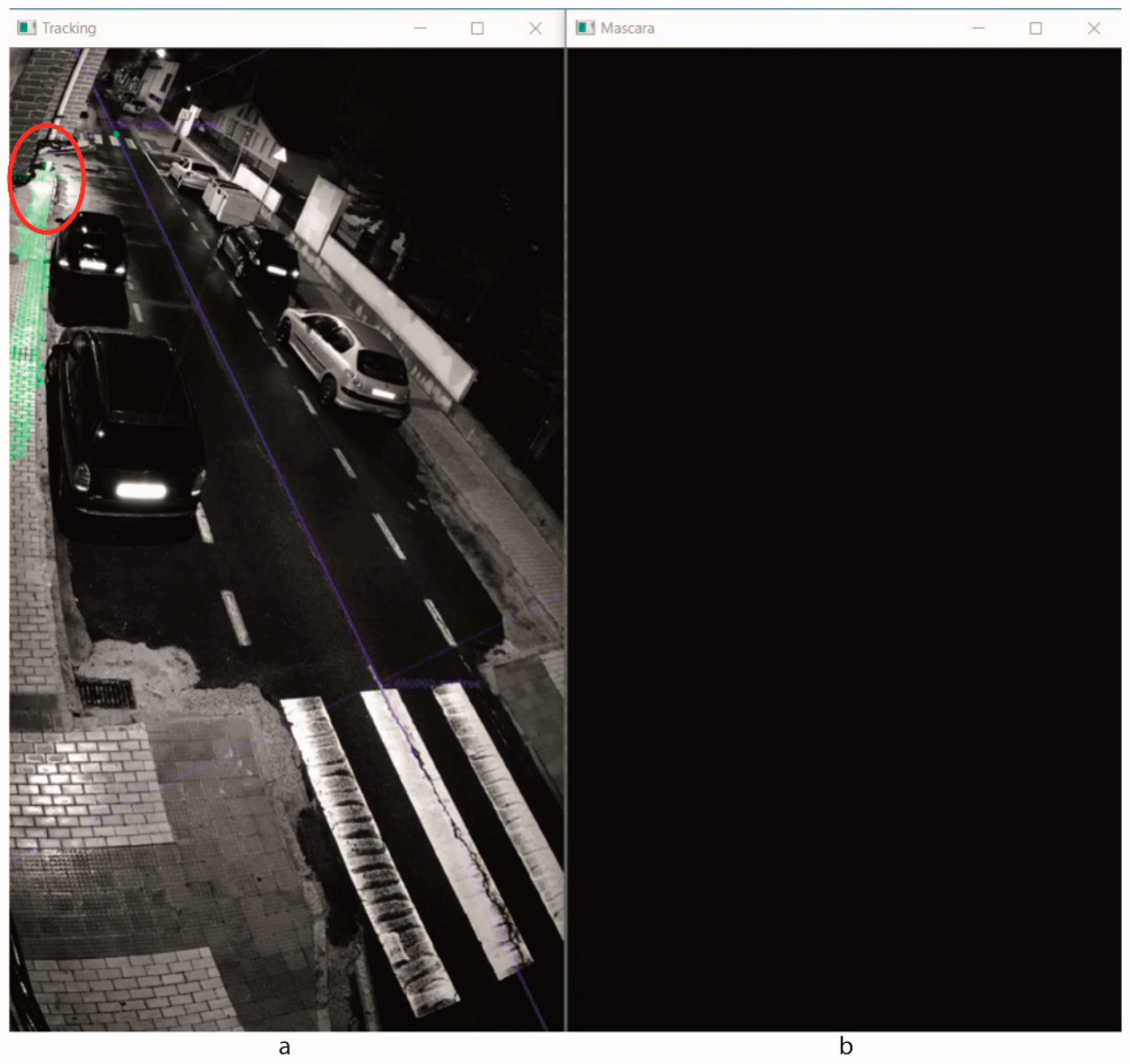Click the Mascara window app icon
1130x1064 pixels.
coord(585,28)
